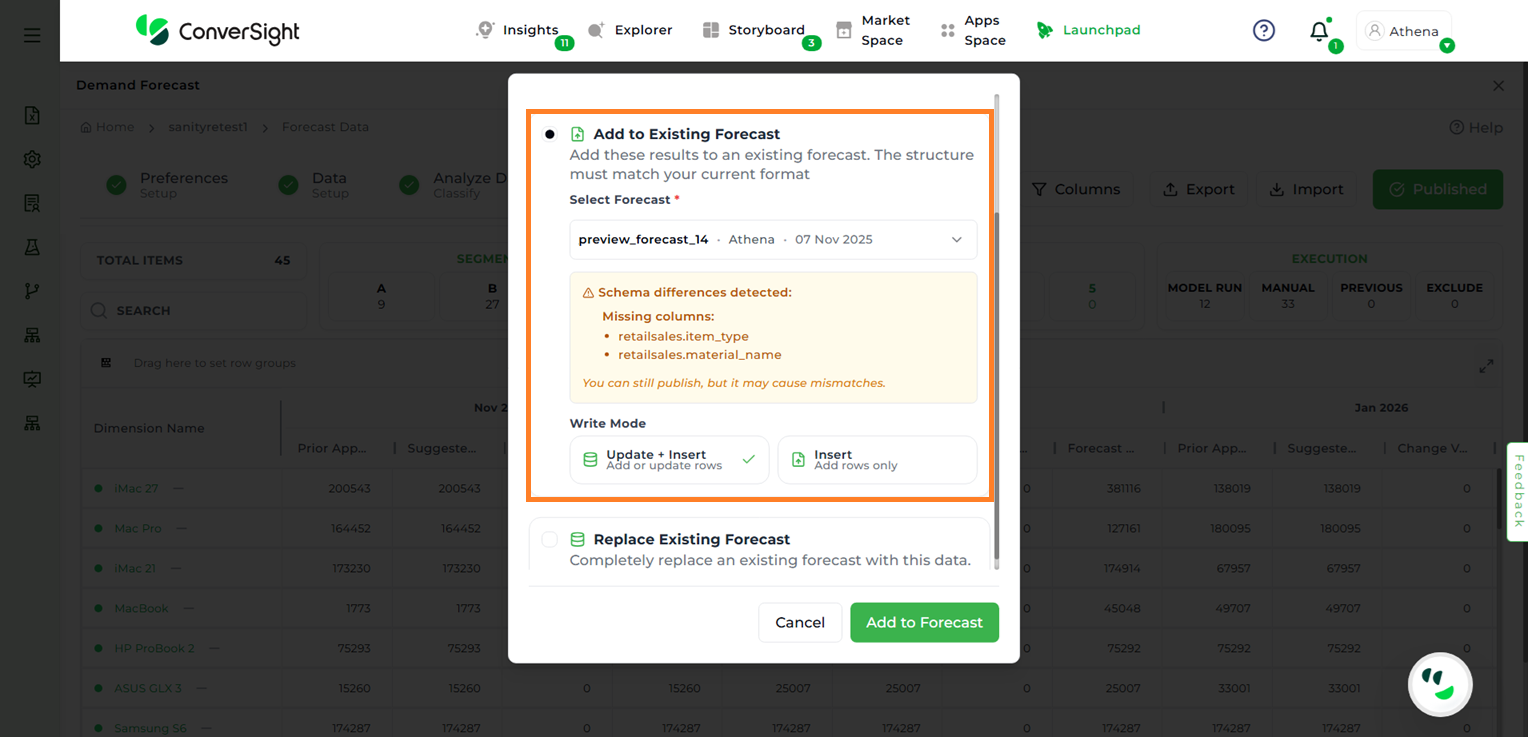
Task: Expand the Athena user profile menu
Action: [x=1404, y=31]
